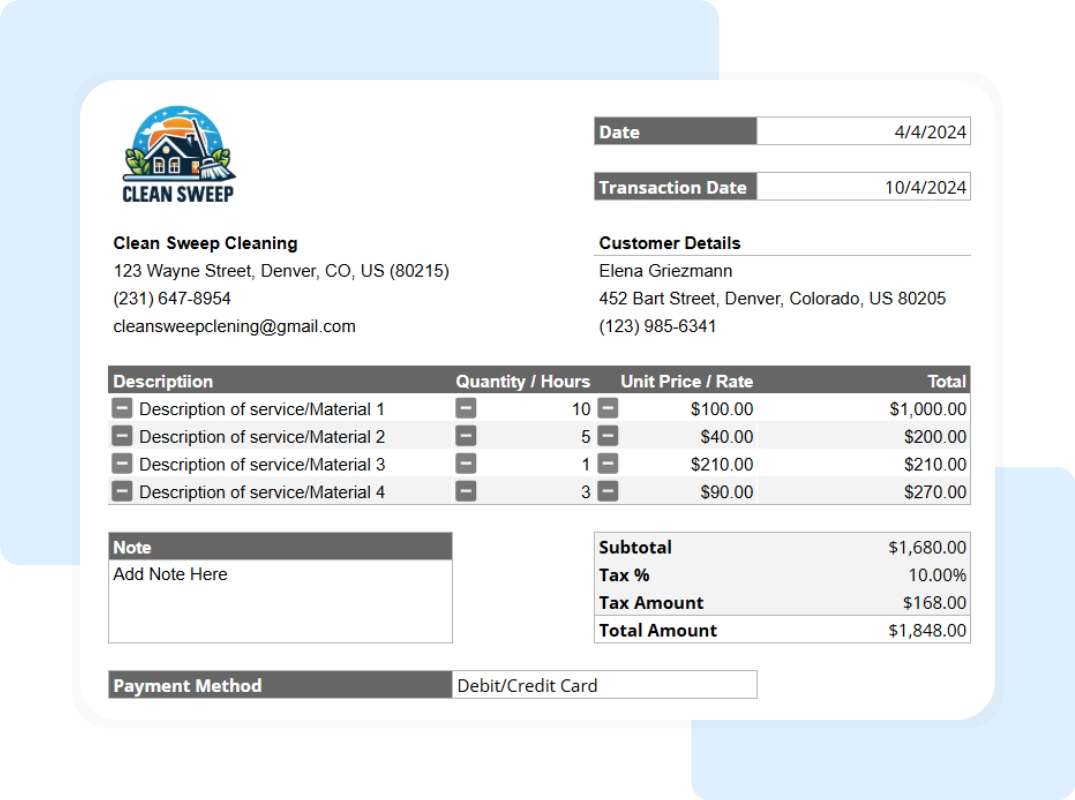
Task: Click the email cleansweepclening@gmail.com
Action: (234, 326)
